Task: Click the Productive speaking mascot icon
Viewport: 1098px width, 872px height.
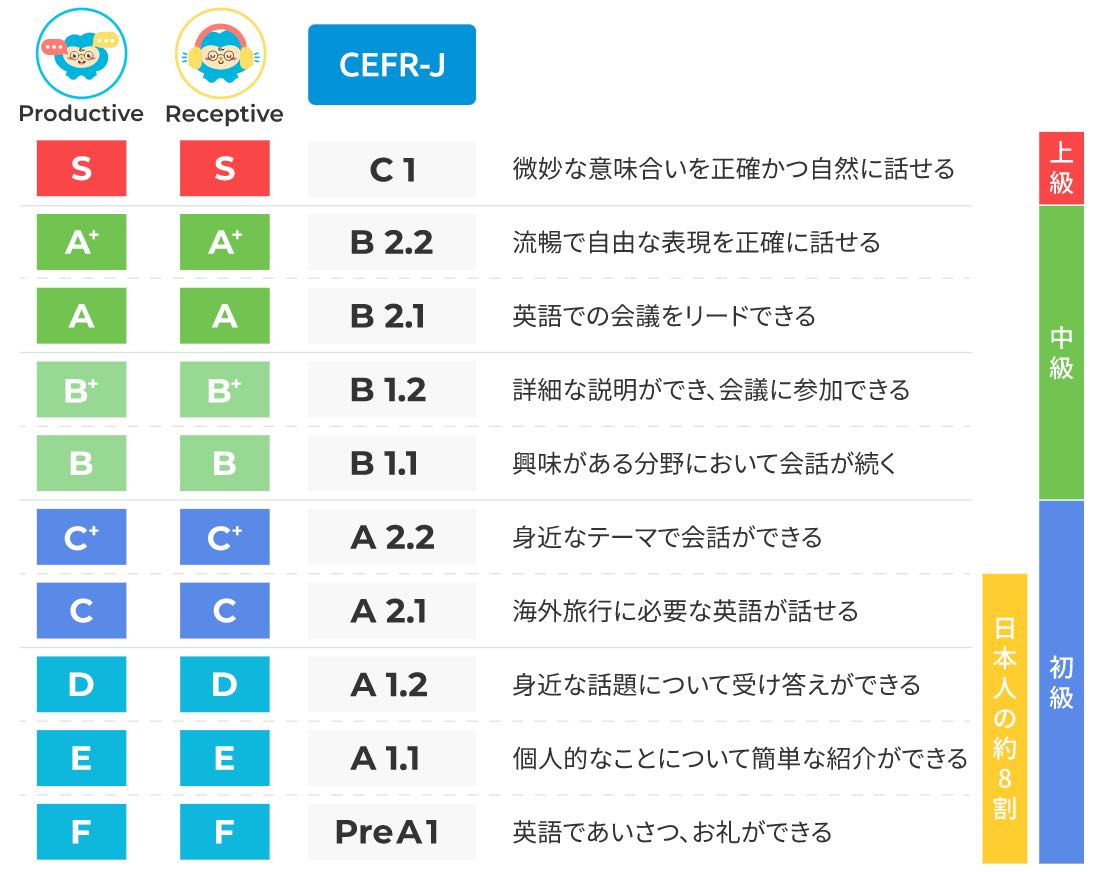Action: pos(81,54)
